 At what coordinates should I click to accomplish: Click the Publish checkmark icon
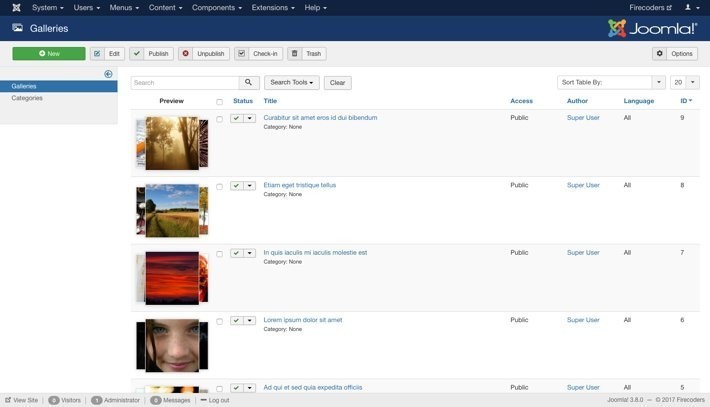pyautogui.click(x=137, y=53)
